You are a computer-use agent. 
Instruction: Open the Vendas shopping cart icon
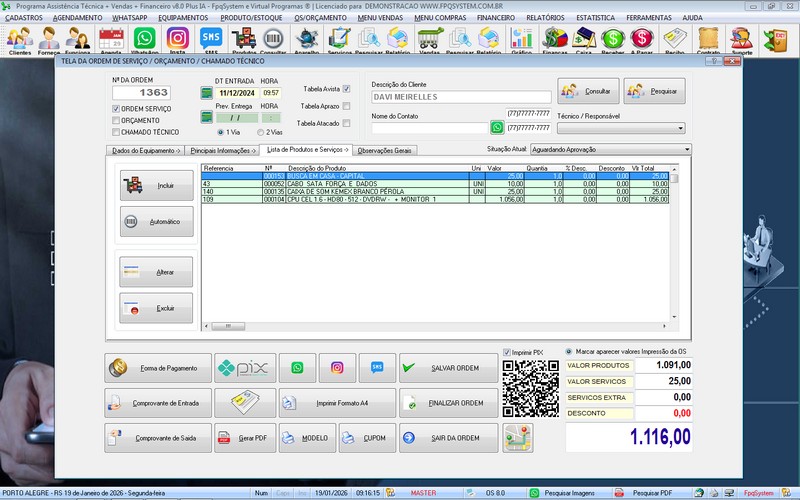(x=430, y=40)
